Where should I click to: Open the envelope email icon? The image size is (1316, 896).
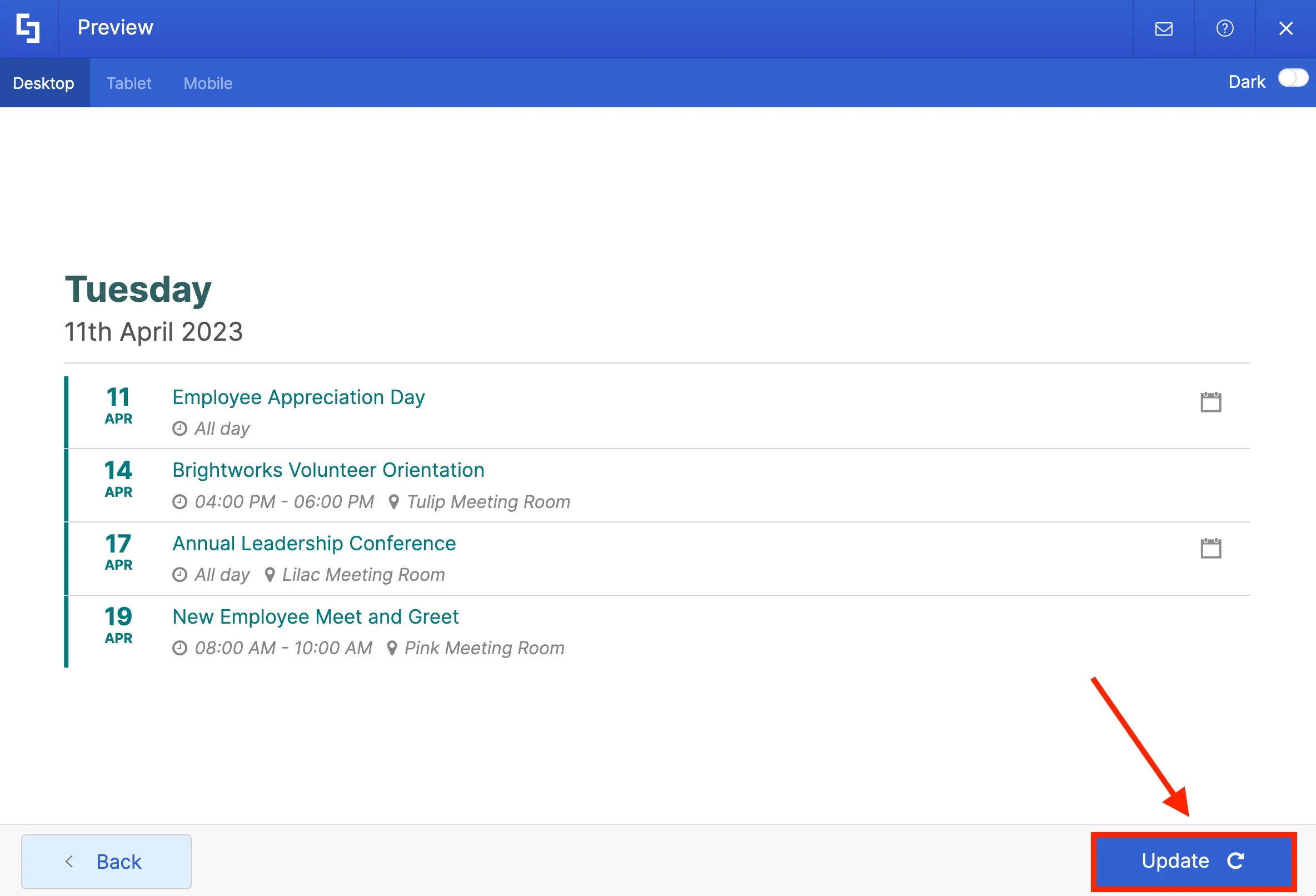(x=1164, y=28)
